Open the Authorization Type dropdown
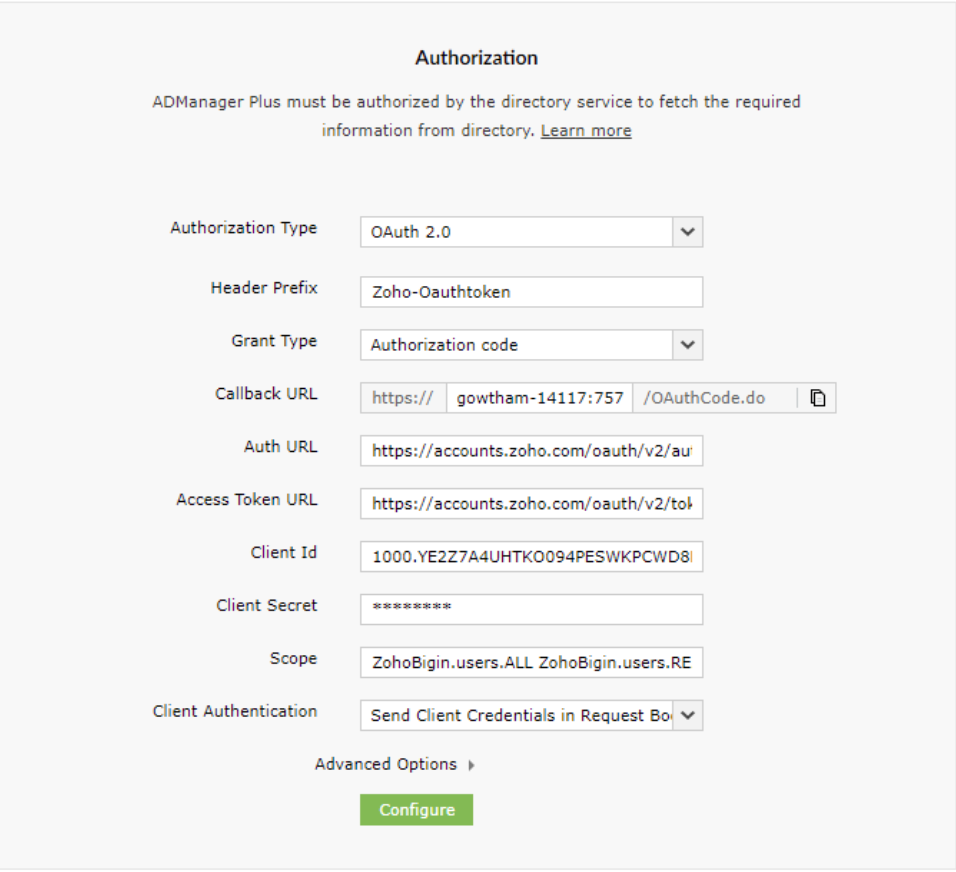The height and width of the screenshot is (872, 956). (x=687, y=232)
